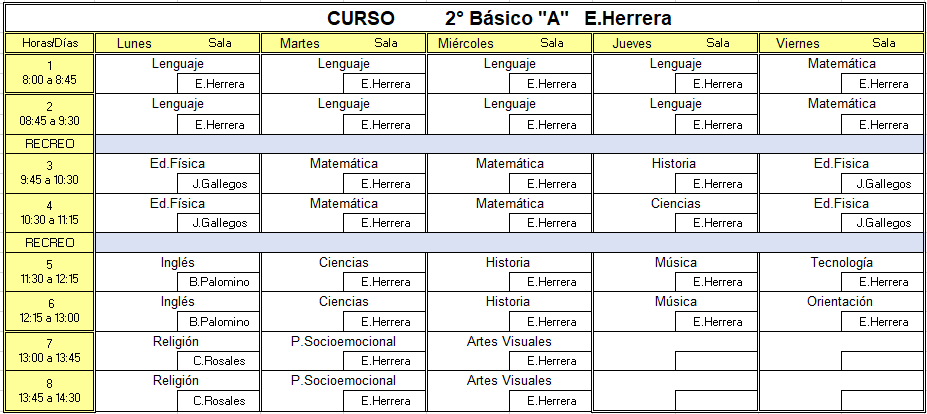927x414 pixels.
Task: Select the Horas/Días header cell
Action: (x=50, y=43)
